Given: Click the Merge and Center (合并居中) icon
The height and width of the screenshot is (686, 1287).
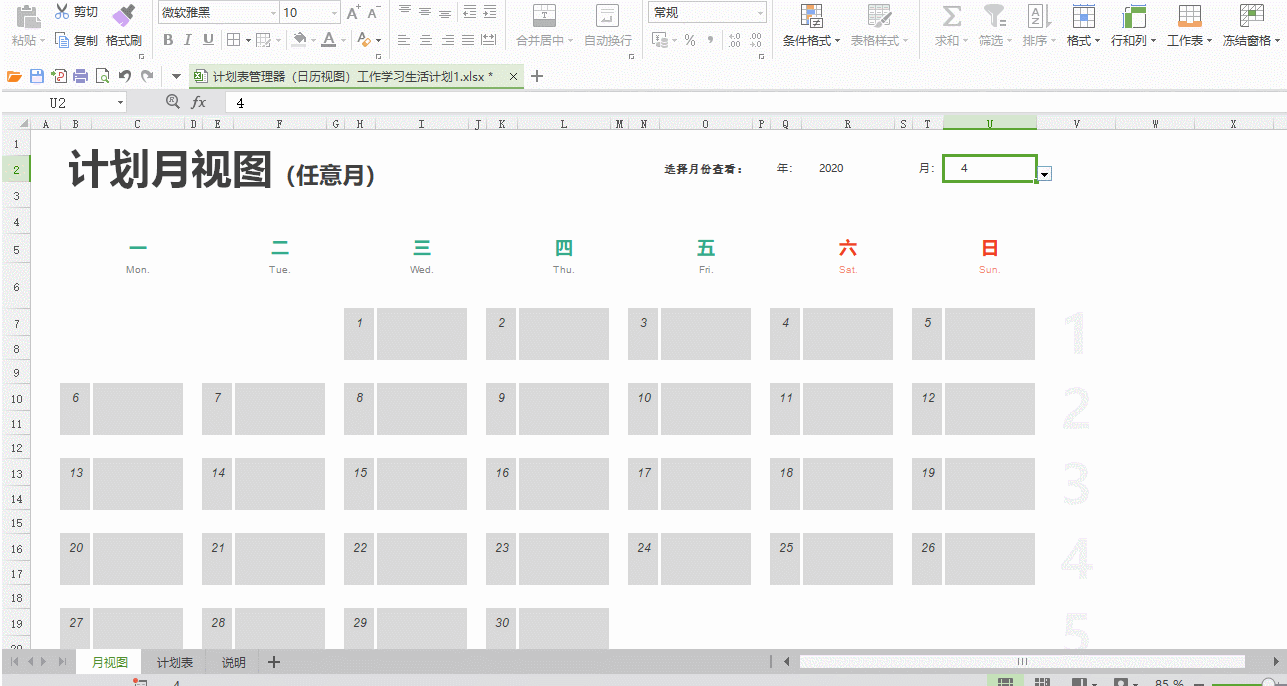Looking at the screenshot, I should pyautogui.click(x=544, y=15).
